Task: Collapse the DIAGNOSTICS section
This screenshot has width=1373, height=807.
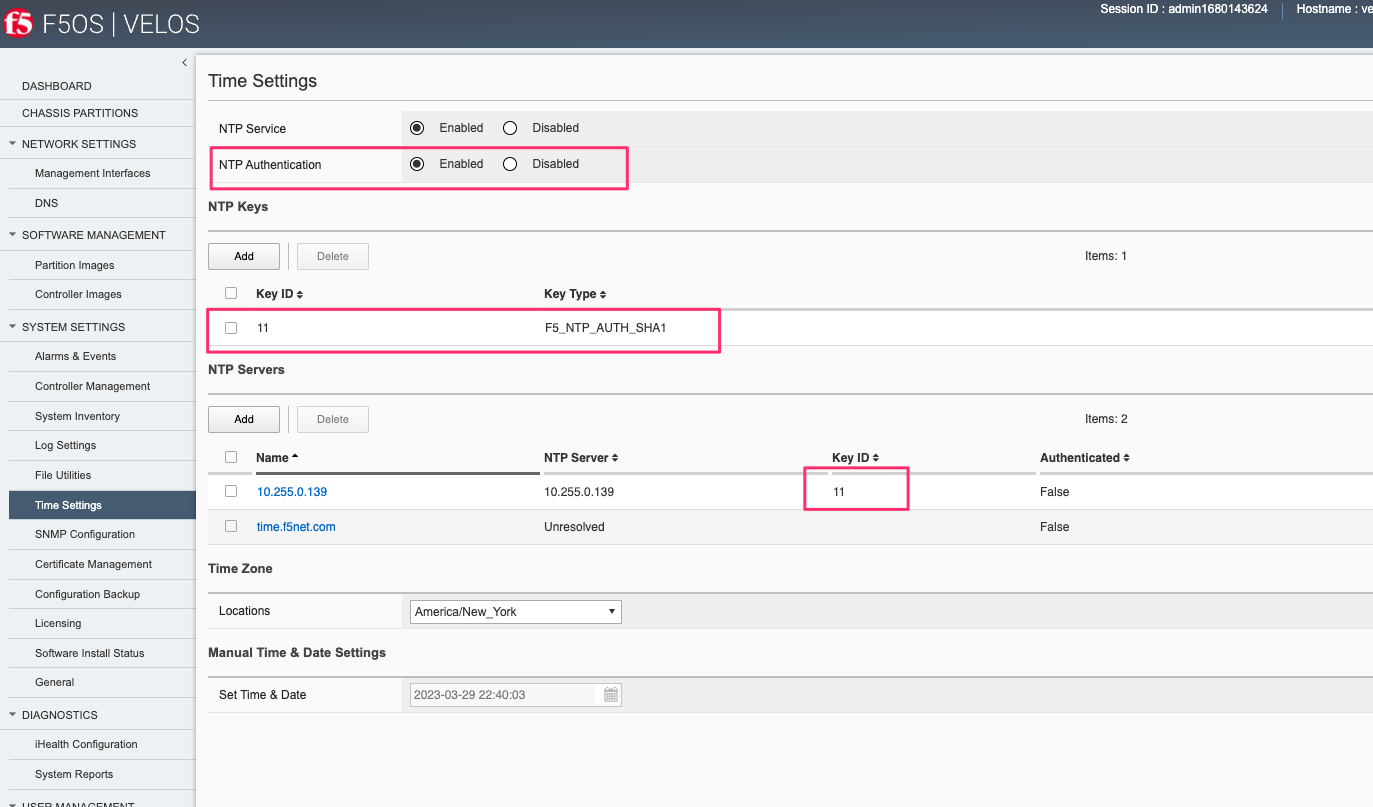Action: point(13,715)
